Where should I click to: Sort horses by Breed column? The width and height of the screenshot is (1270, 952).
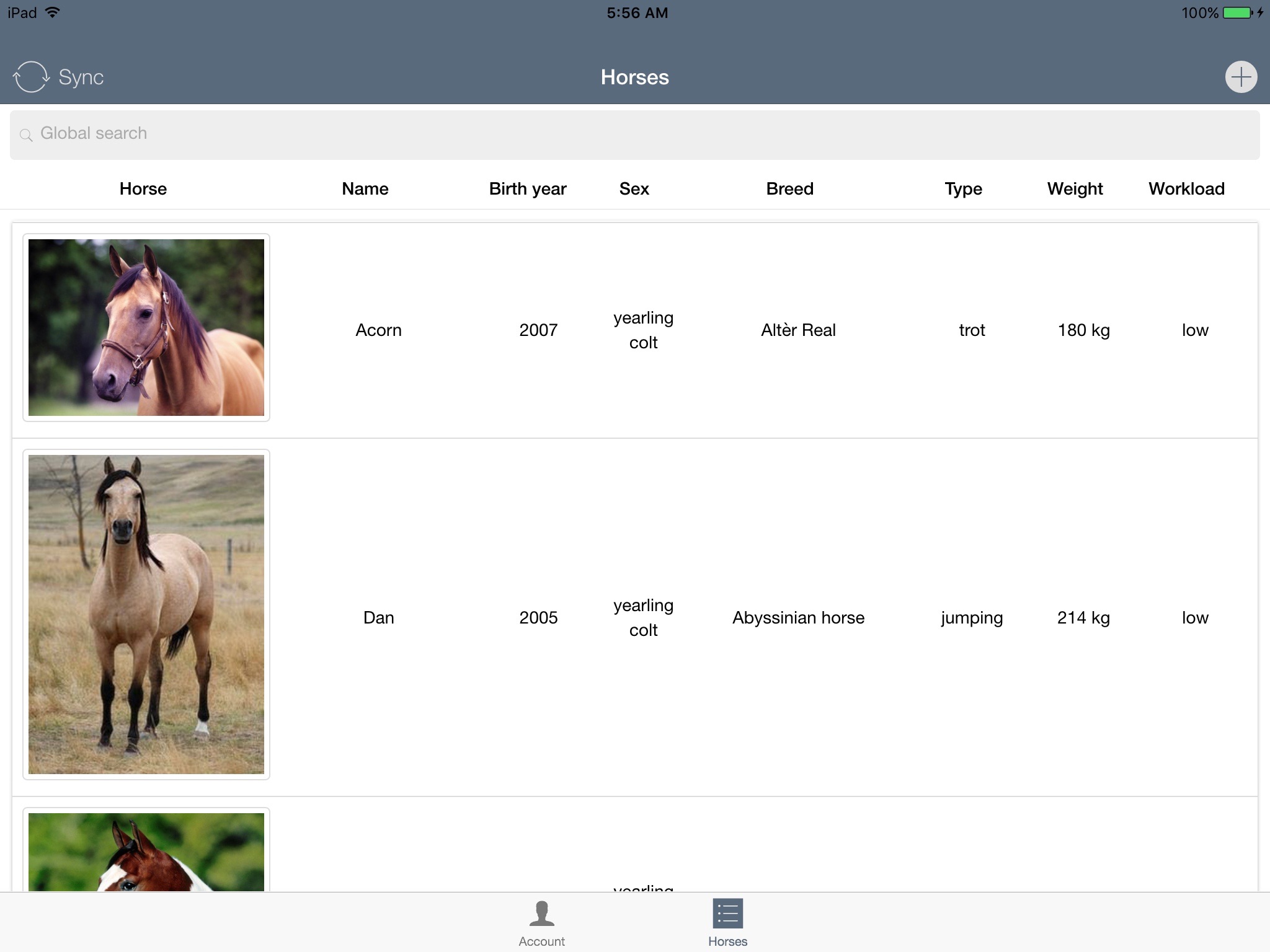point(790,189)
